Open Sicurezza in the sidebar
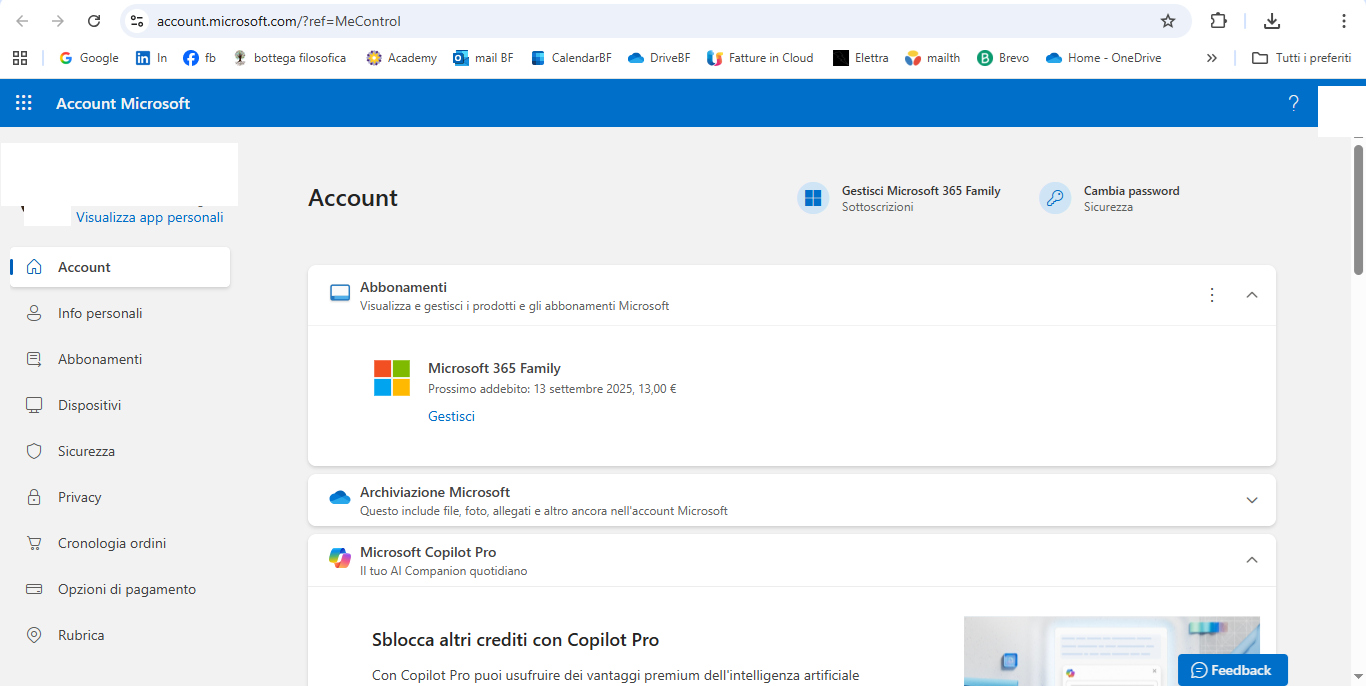The width and height of the screenshot is (1366, 686). 120,451
